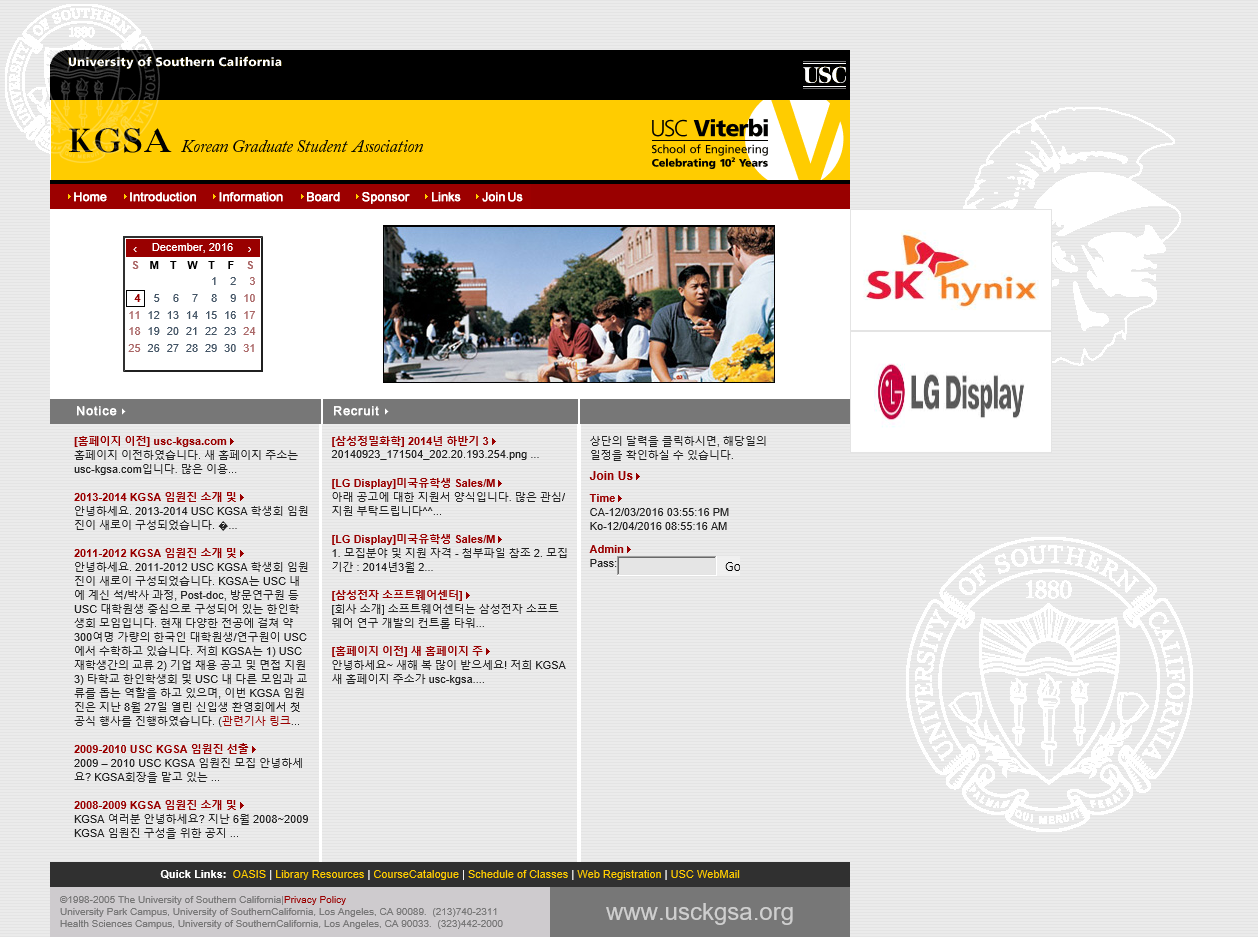Screen dimensions: 1258x937
Task: Click the USC logo in header
Action: [824, 75]
